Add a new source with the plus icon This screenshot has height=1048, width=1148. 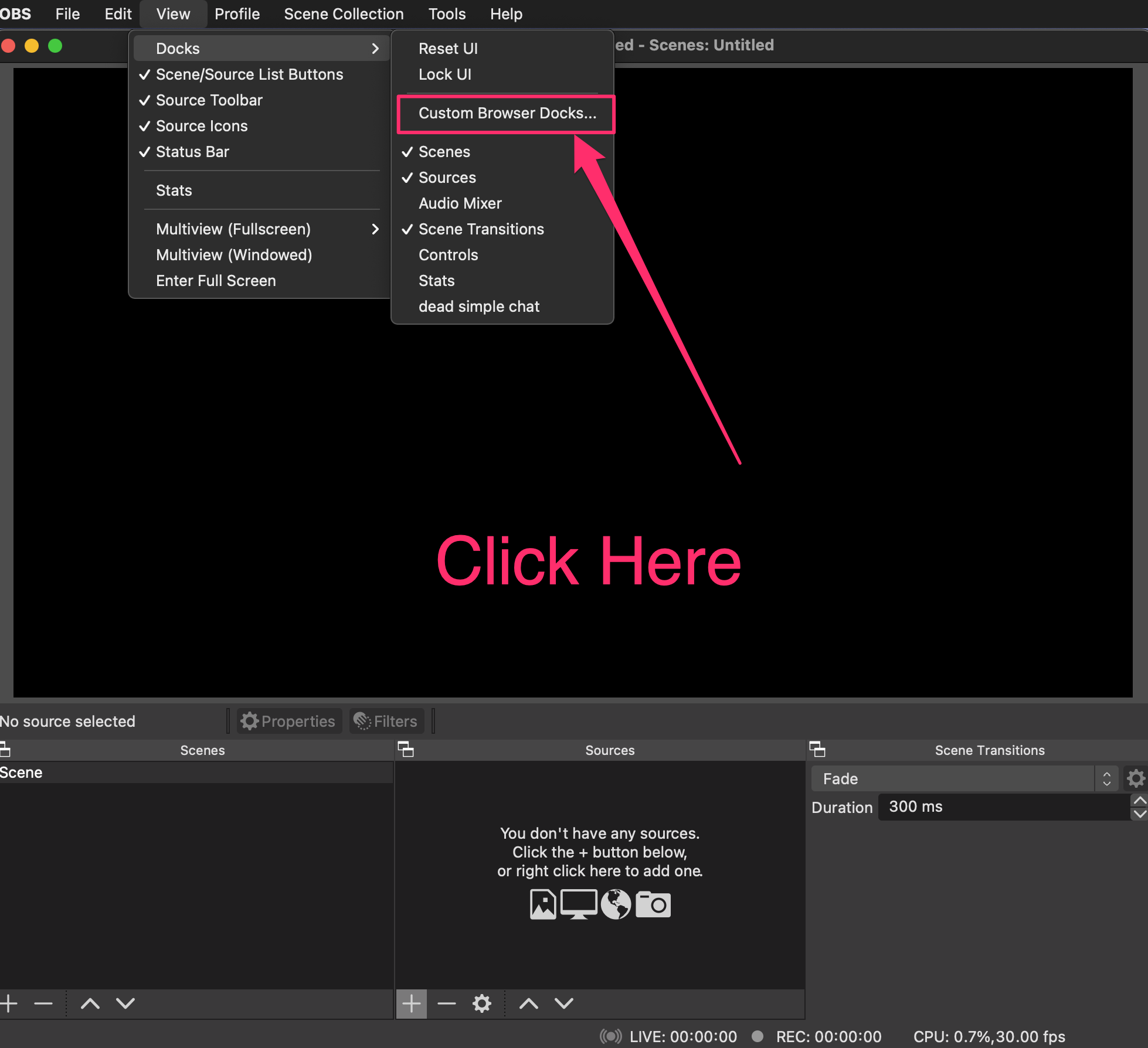(411, 1003)
